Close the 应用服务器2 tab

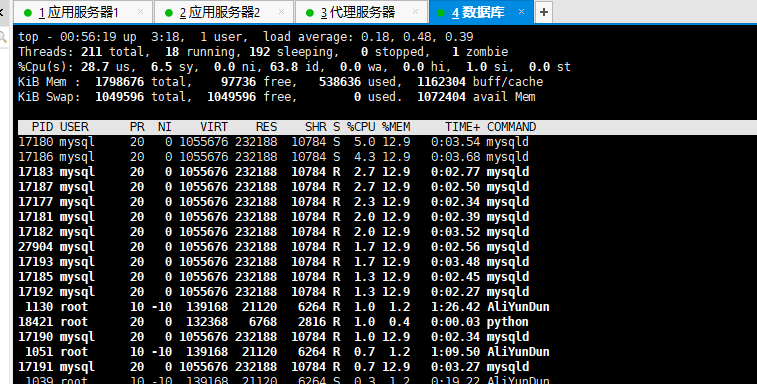pyautogui.click(x=281, y=12)
